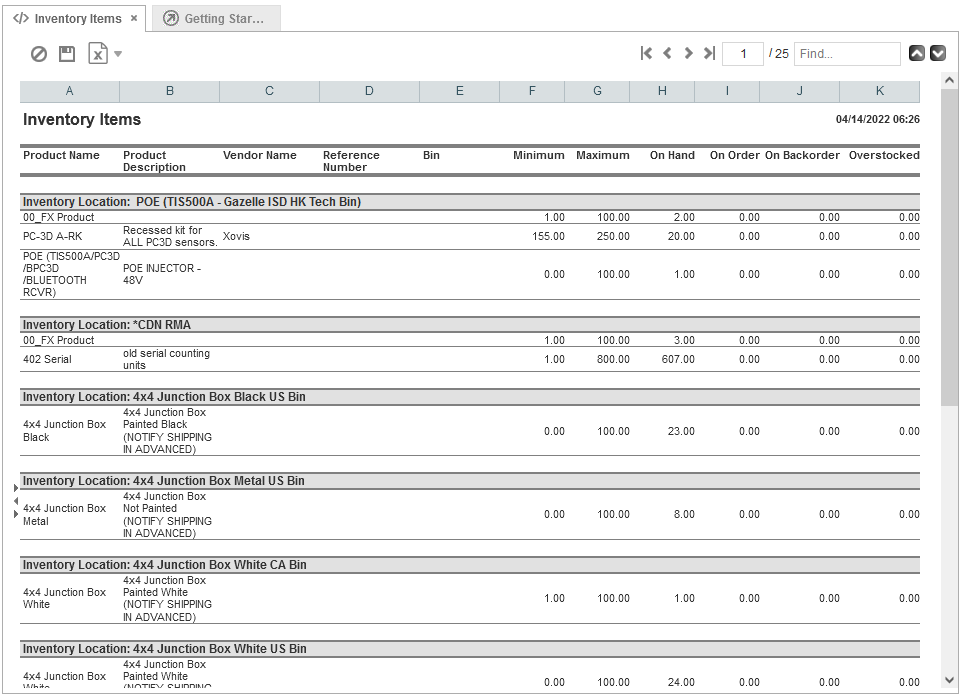
Task: Click the 607.00 on hand value
Action: pyautogui.click(x=678, y=359)
